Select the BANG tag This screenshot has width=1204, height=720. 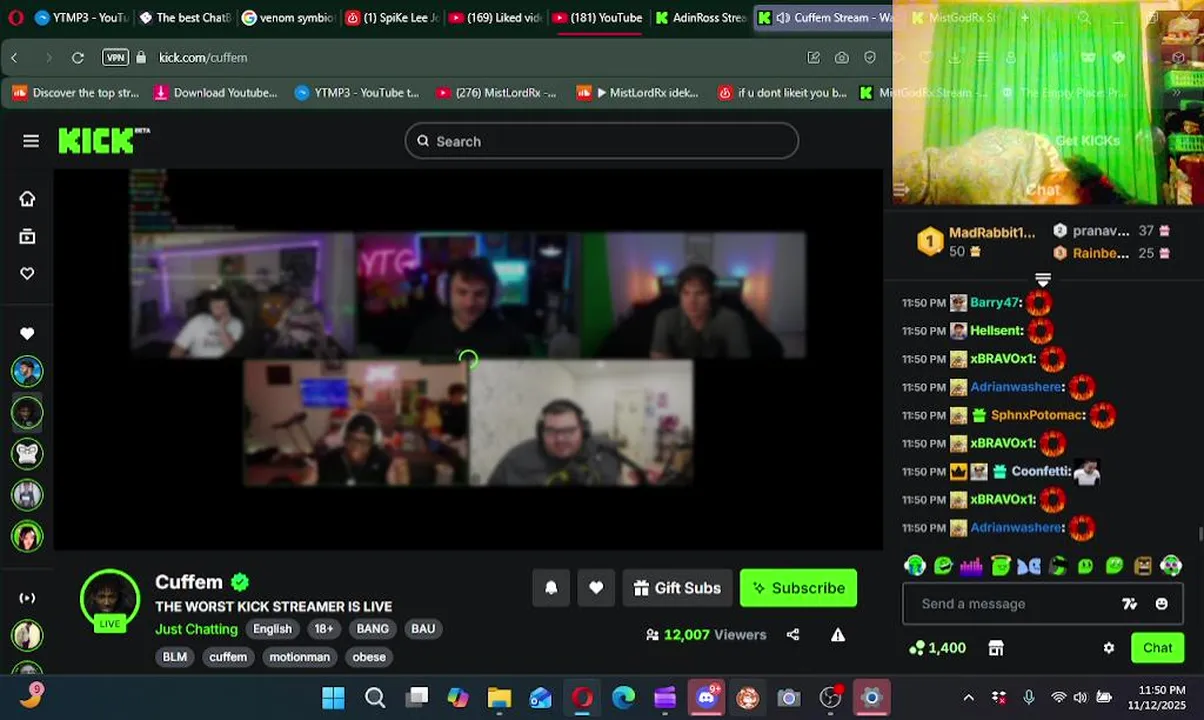372,629
